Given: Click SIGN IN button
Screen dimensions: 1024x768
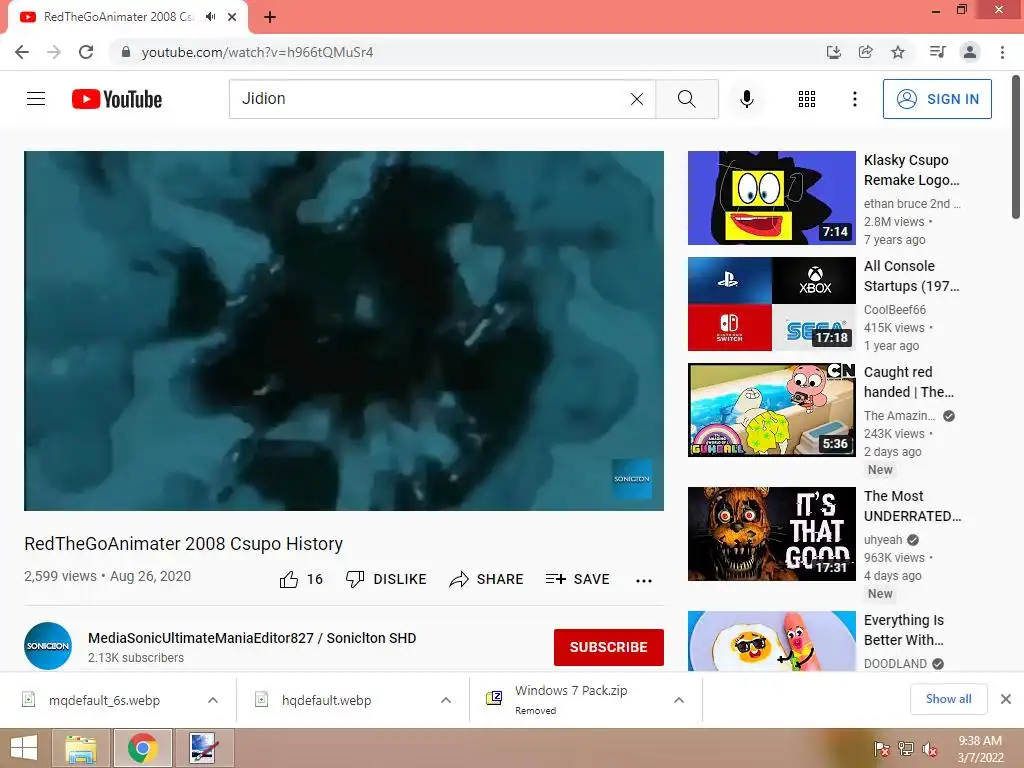Looking at the screenshot, I should [x=936, y=99].
